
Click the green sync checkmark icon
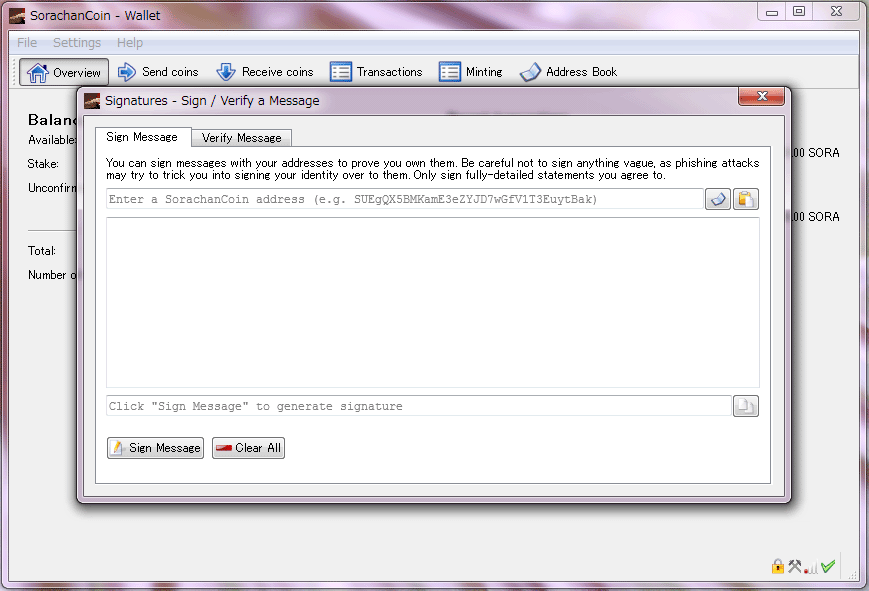828,566
